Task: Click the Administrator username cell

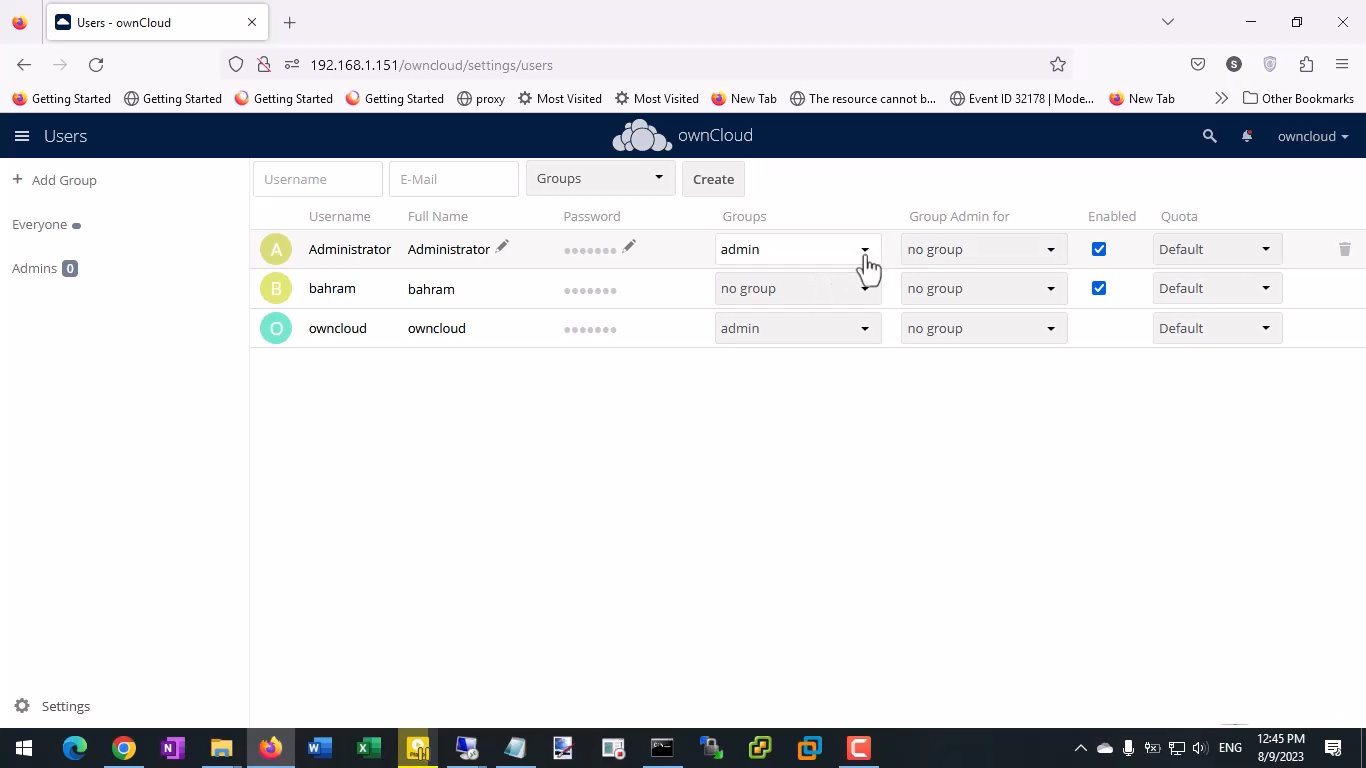Action: (350, 249)
